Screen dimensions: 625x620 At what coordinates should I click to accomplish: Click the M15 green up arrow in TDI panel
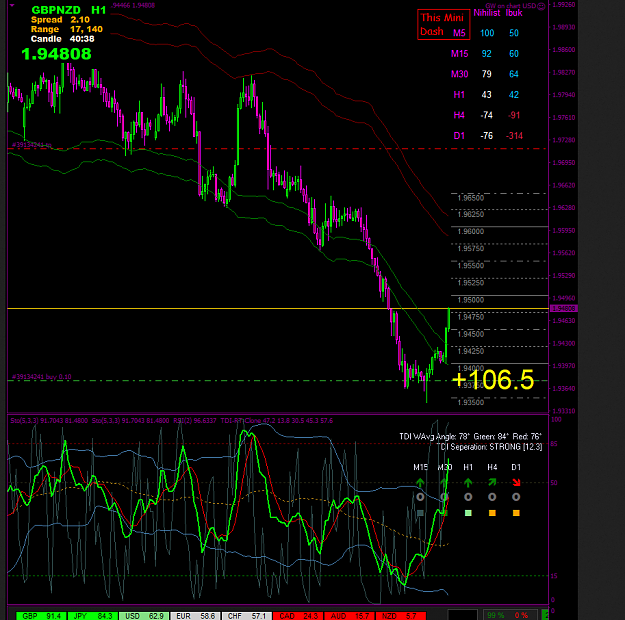420,482
